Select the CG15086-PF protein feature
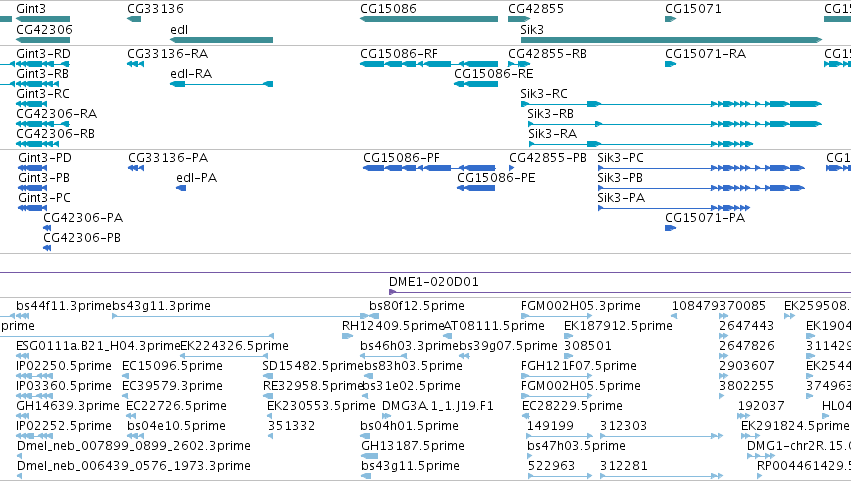Screen dimensions: 851x481 pyautogui.click(x=429, y=168)
